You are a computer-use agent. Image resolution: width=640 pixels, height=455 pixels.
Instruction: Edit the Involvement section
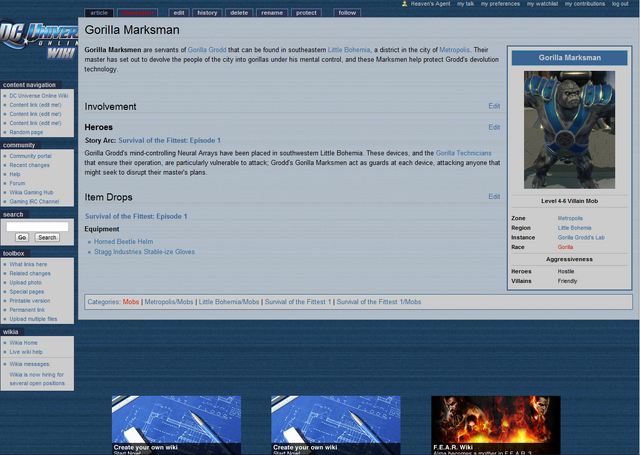pyautogui.click(x=494, y=106)
